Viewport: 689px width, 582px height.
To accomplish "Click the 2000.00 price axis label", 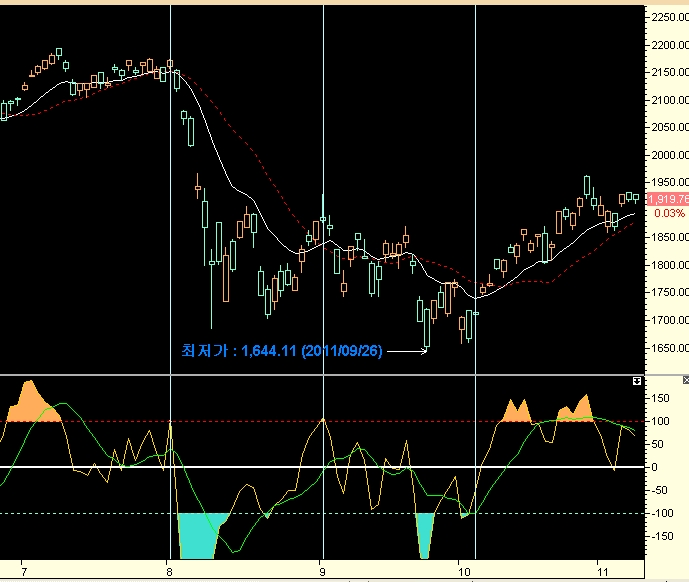I will (668, 155).
